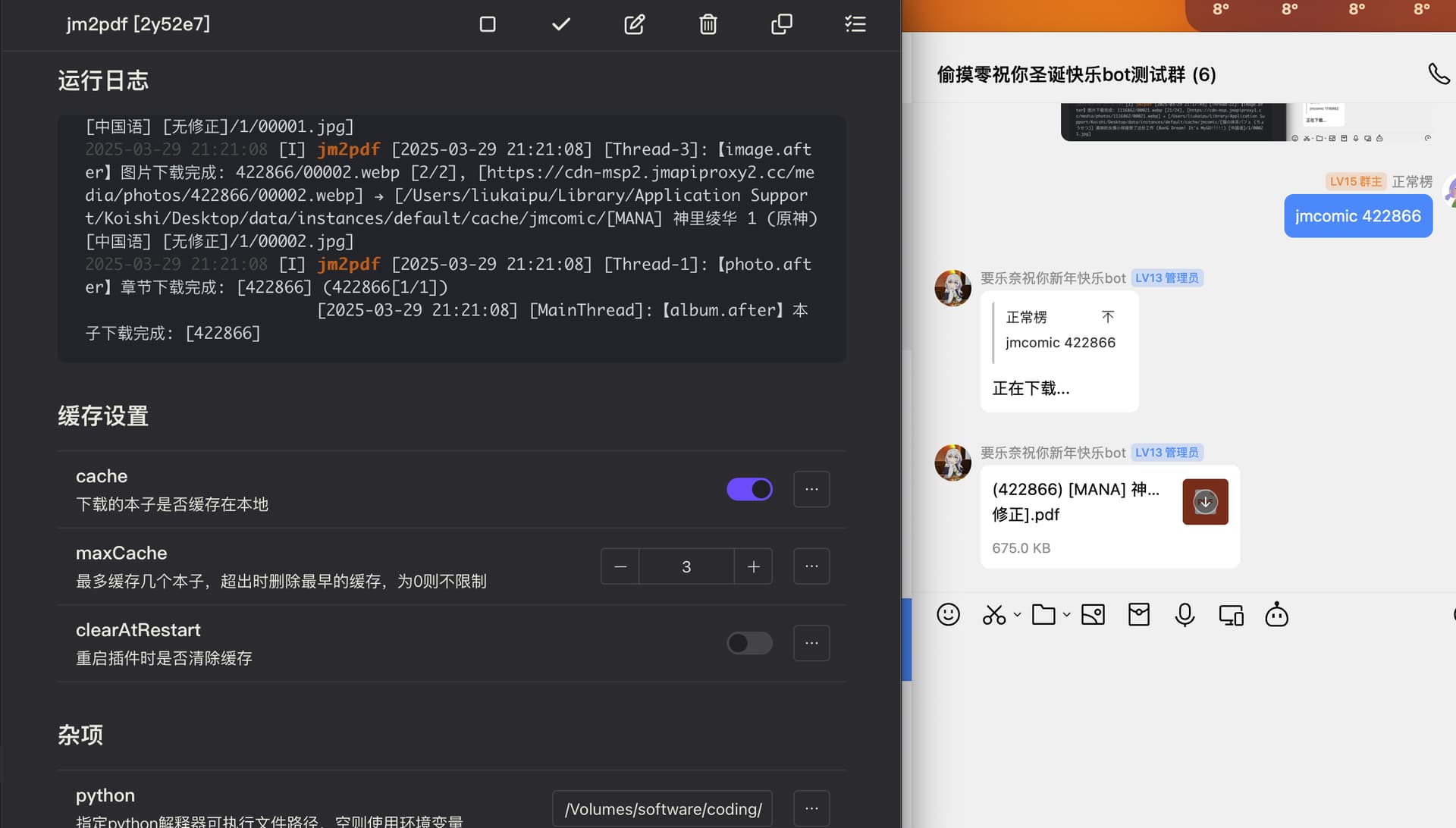This screenshot has width=1456, height=828.
Task: Increase maxCache value with plus button
Action: [754, 566]
